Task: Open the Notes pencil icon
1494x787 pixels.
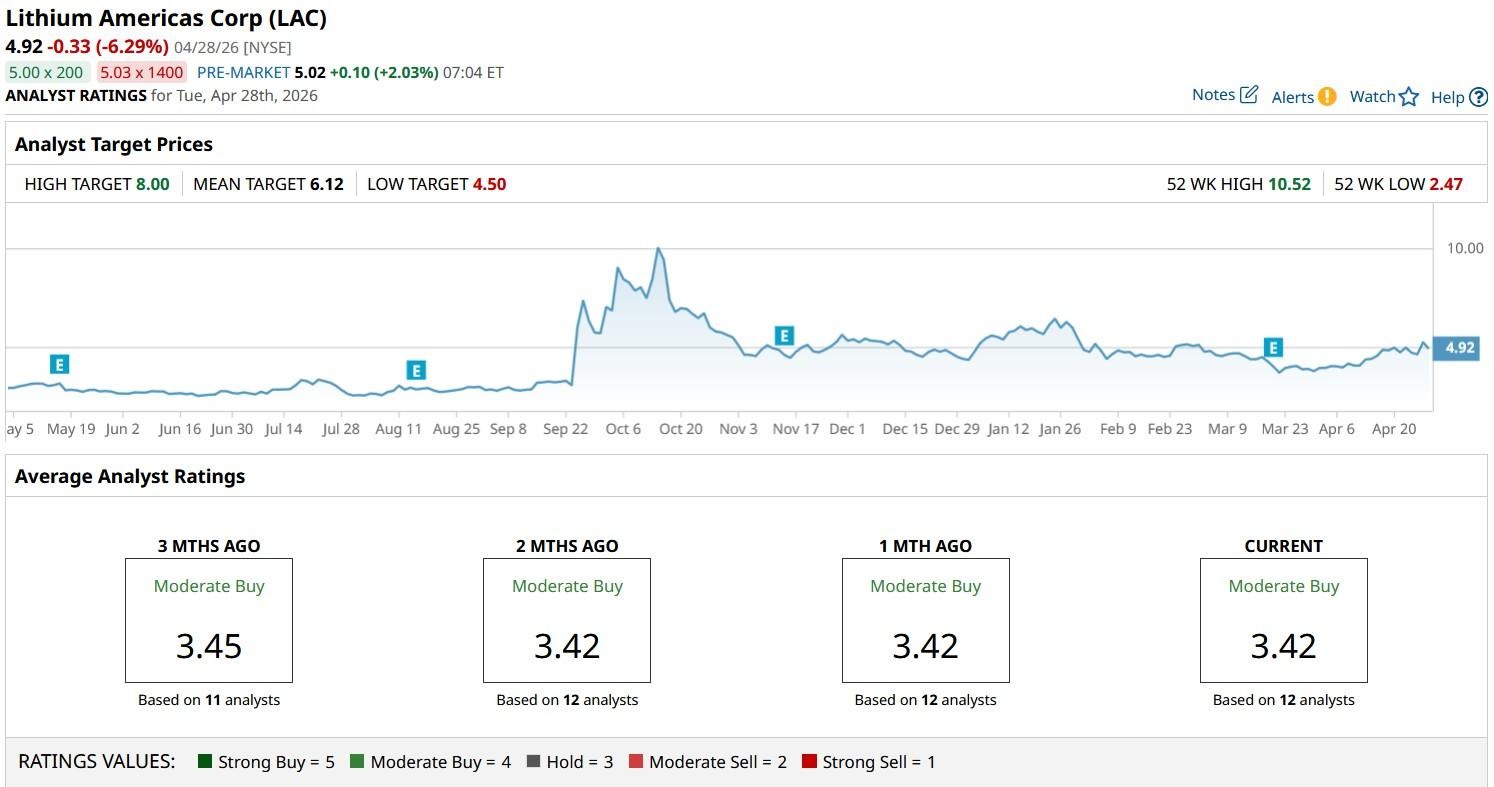Action: coord(1249,95)
